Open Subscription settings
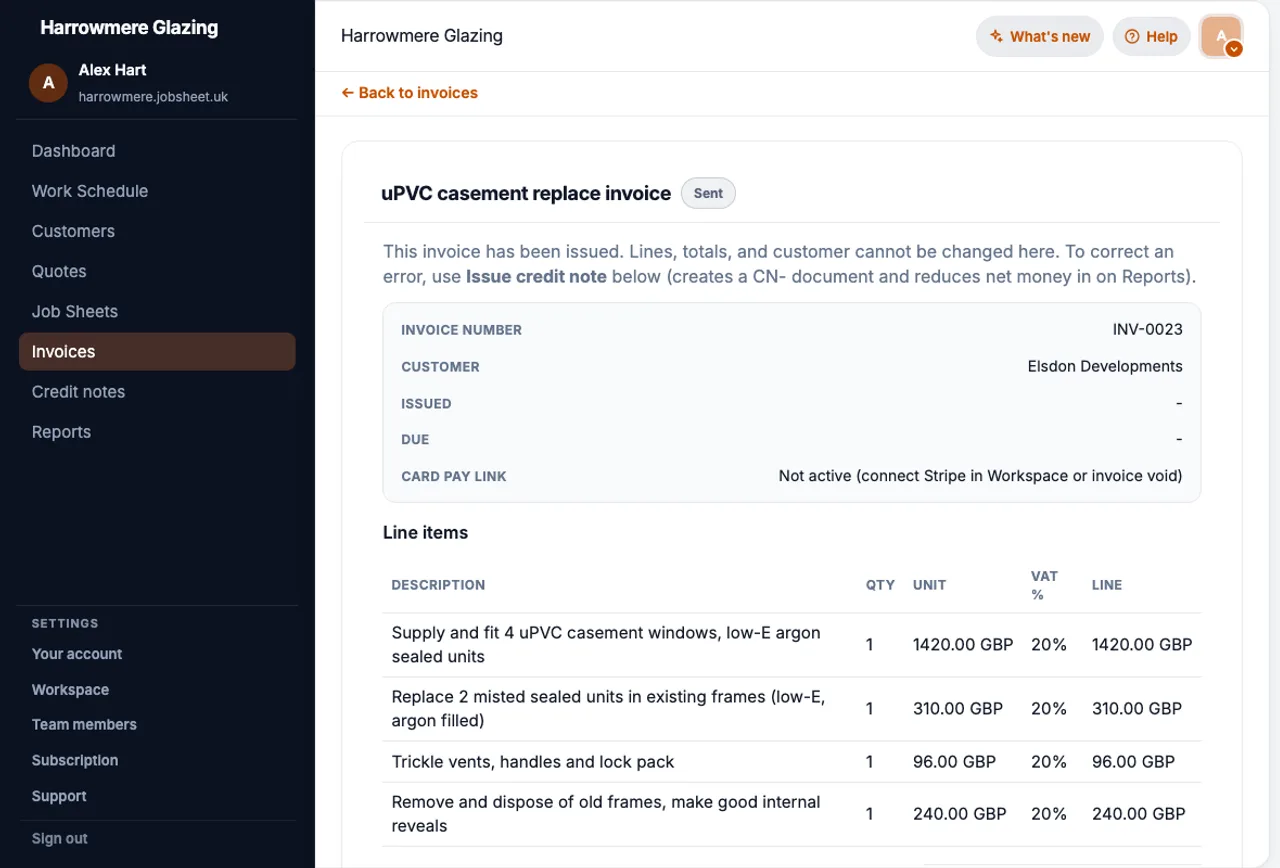Screen dimensions: 1280x868 point(75,761)
